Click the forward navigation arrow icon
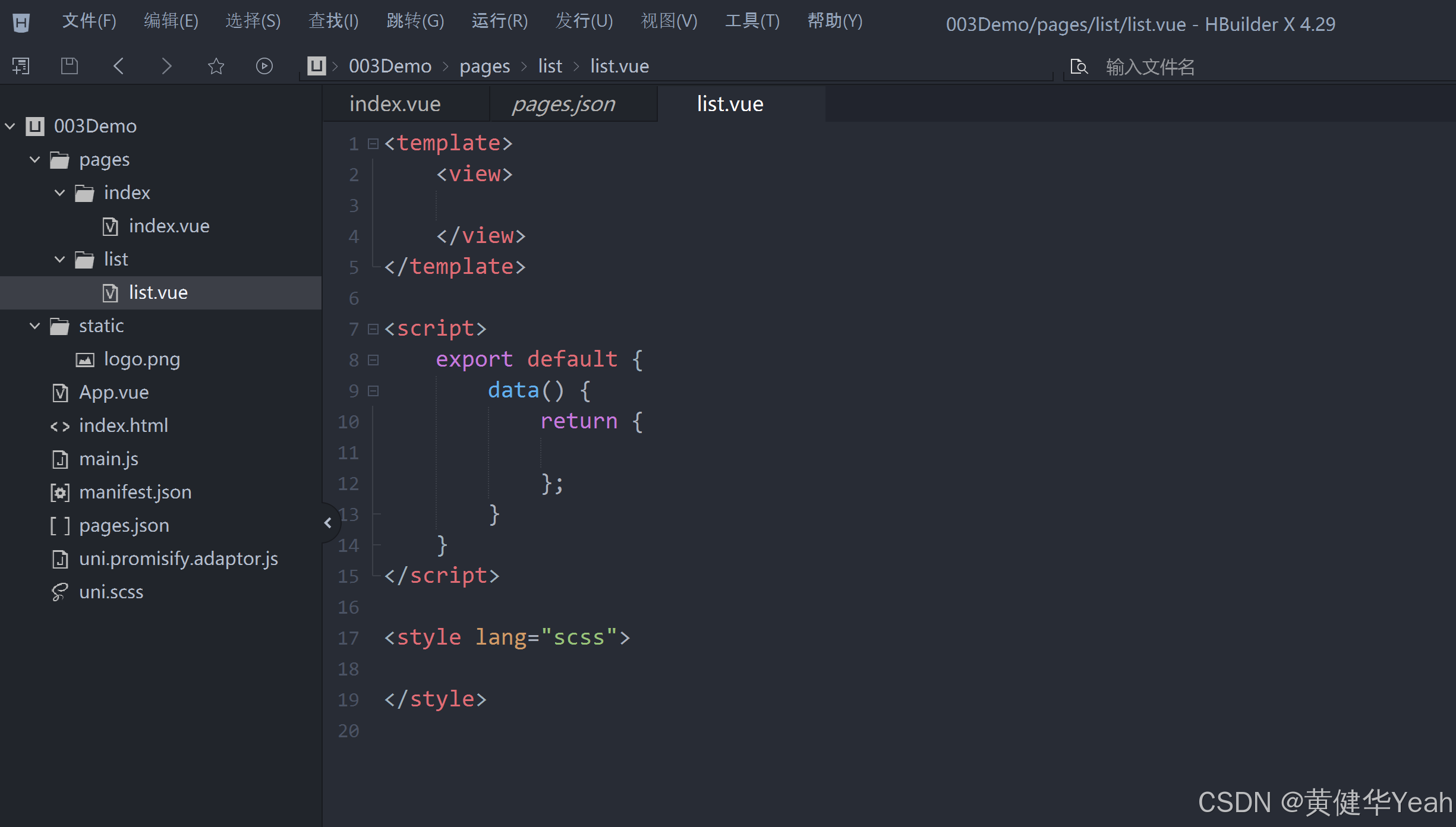The width and height of the screenshot is (1456, 827). [167, 65]
